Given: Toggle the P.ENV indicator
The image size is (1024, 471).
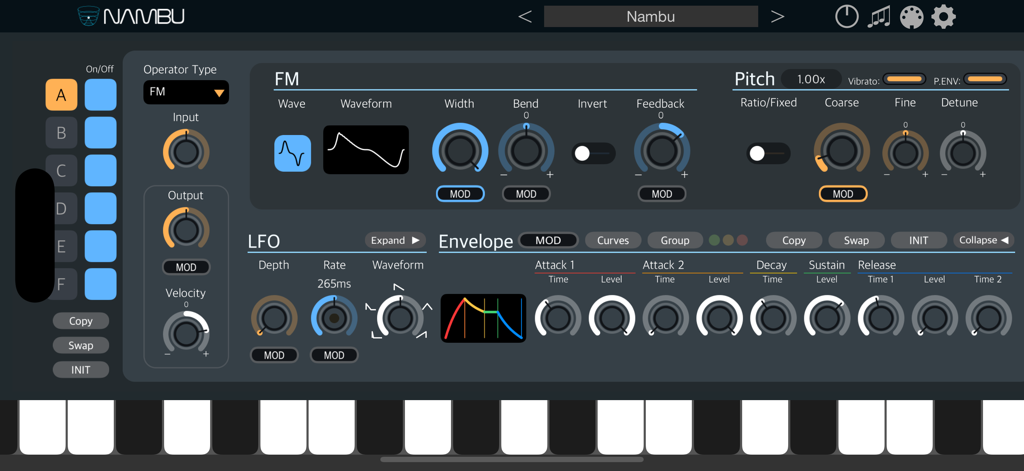Looking at the screenshot, I should click(x=985, y=80).
